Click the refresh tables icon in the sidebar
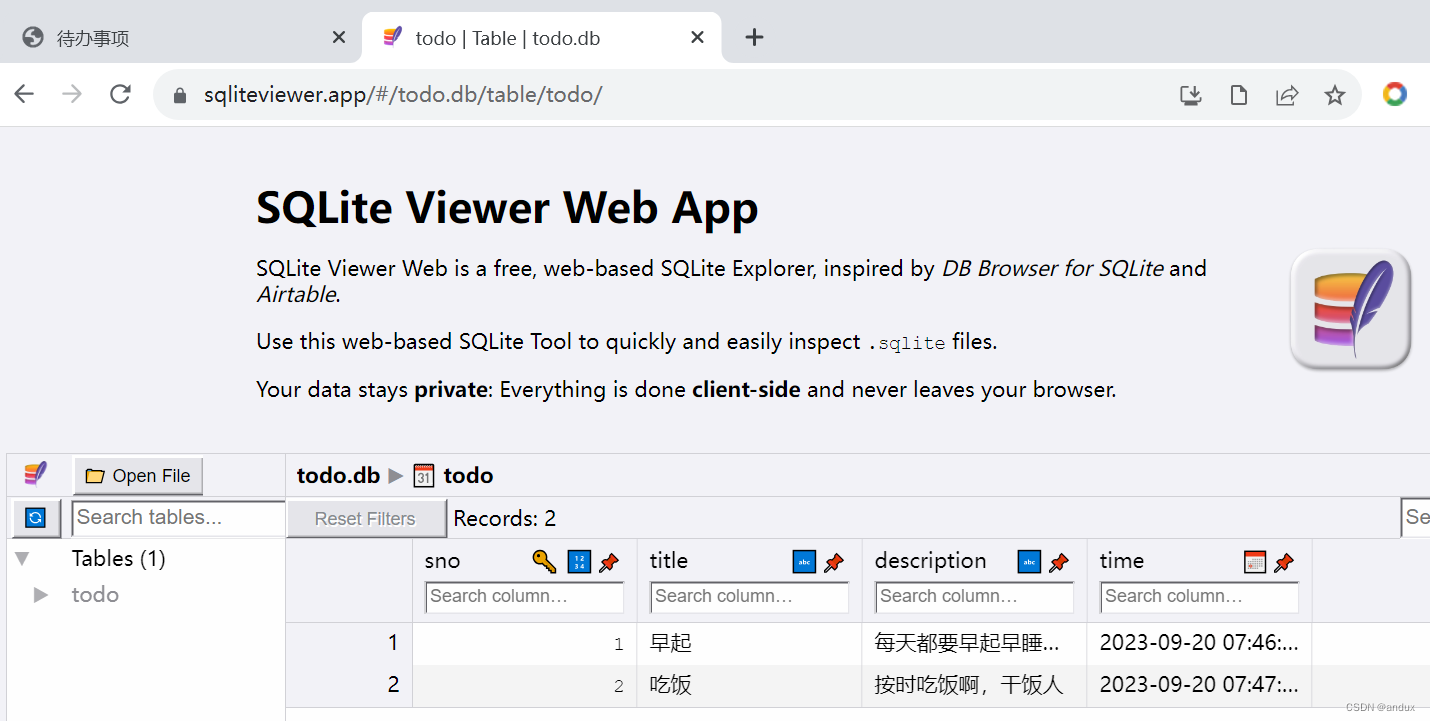1430x721 pixels. click(x=35, y=518)
